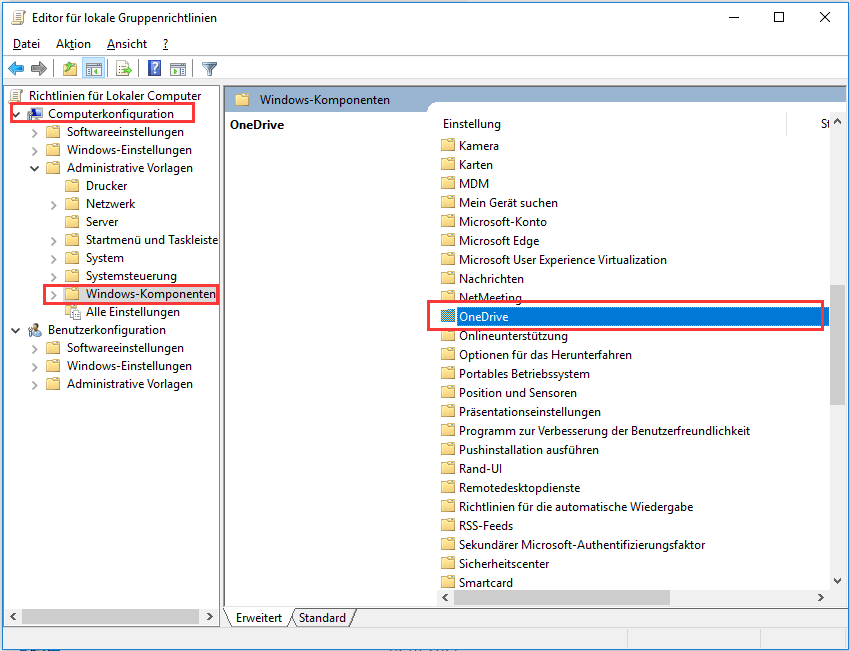Click the list's vertical scrollbar thumb

click(837, 344)
